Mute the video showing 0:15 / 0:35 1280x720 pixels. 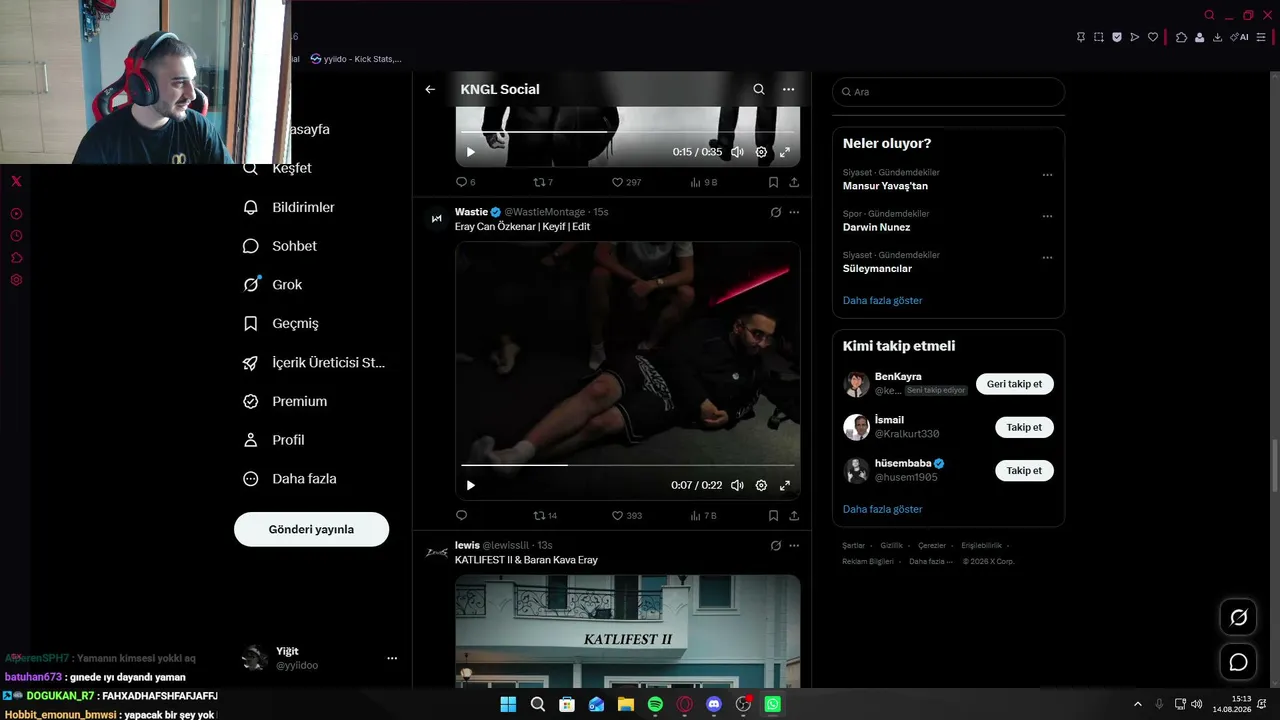(737, 152)
